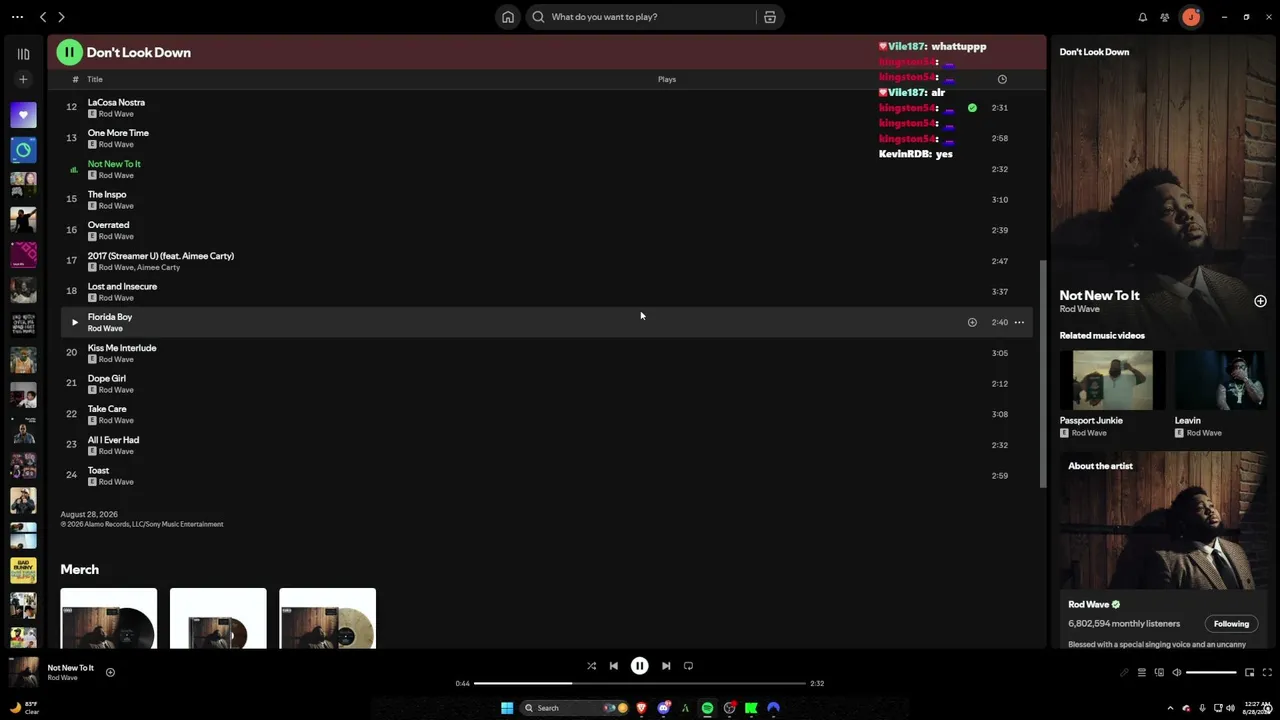Open Leavin music video

point(1220,380)
